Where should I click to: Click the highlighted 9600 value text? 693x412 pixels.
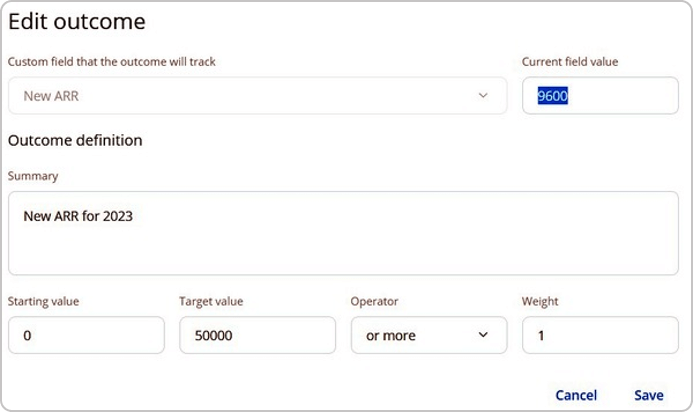(552, 96)
